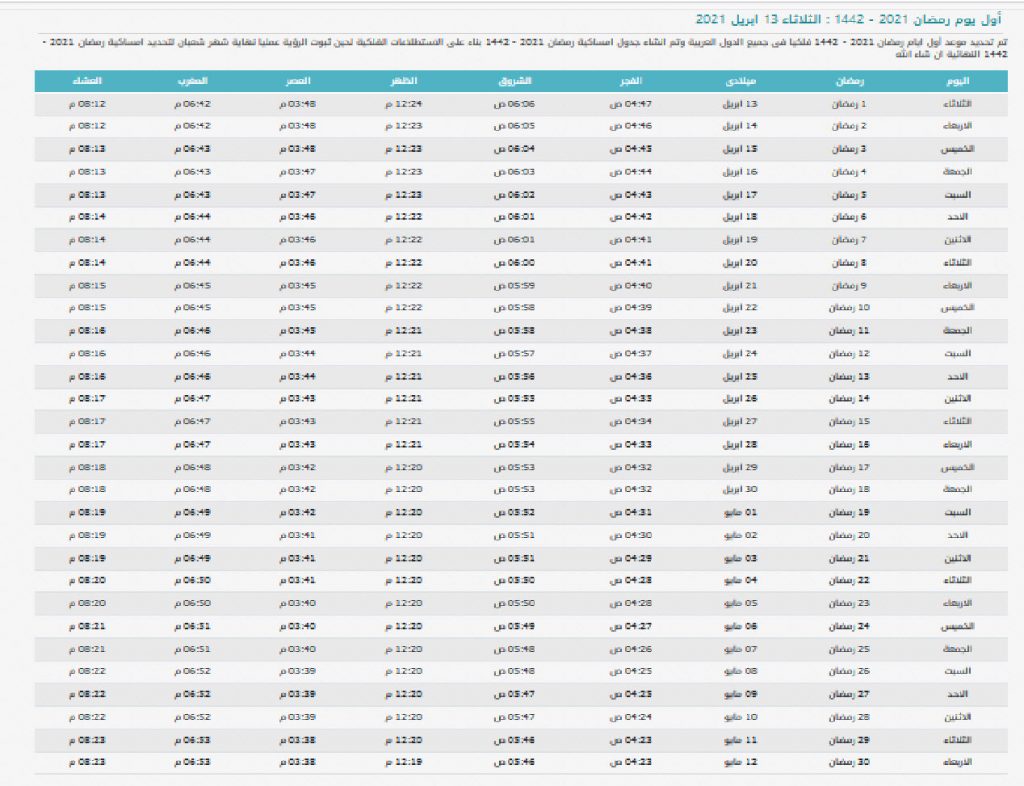The height and width of the screenshot is (786, 1024).
Task: Select the date cell '05 مايو'
Action: click(741, 603)
